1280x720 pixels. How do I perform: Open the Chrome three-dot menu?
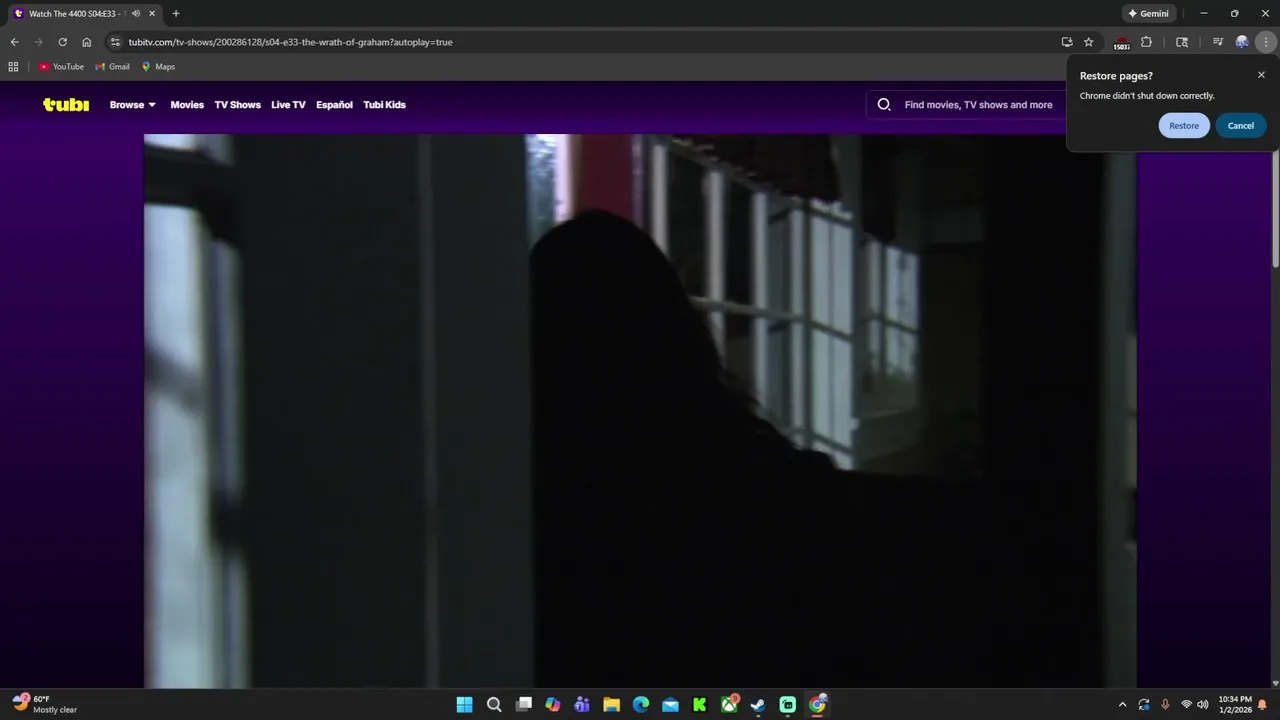pos(1266,42)
